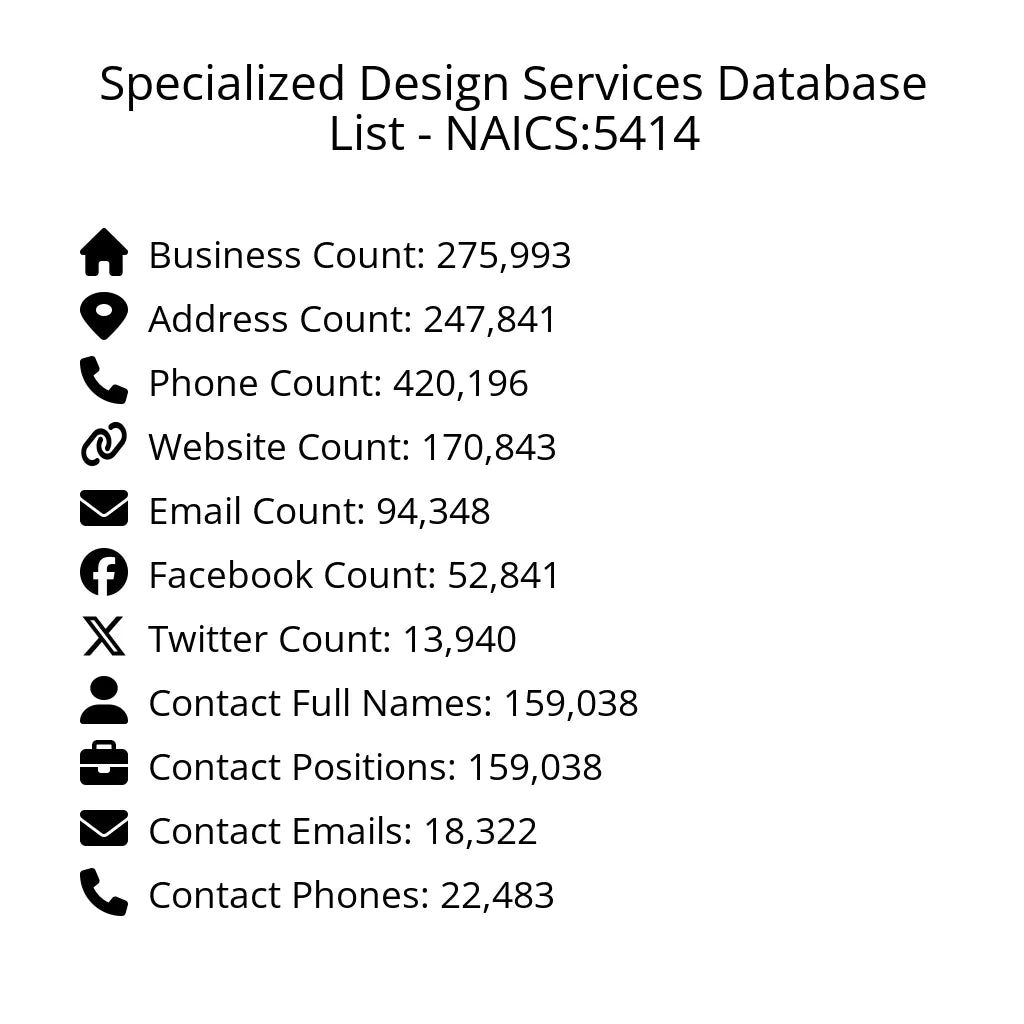Screen dimensions: 1024x1024
Task: Click the chain link icon
Action: click(104, 445)
